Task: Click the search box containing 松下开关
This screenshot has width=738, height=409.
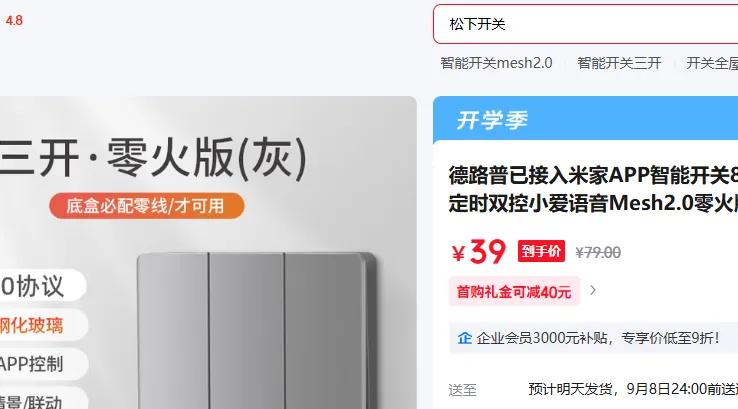Action: (586, 24)
